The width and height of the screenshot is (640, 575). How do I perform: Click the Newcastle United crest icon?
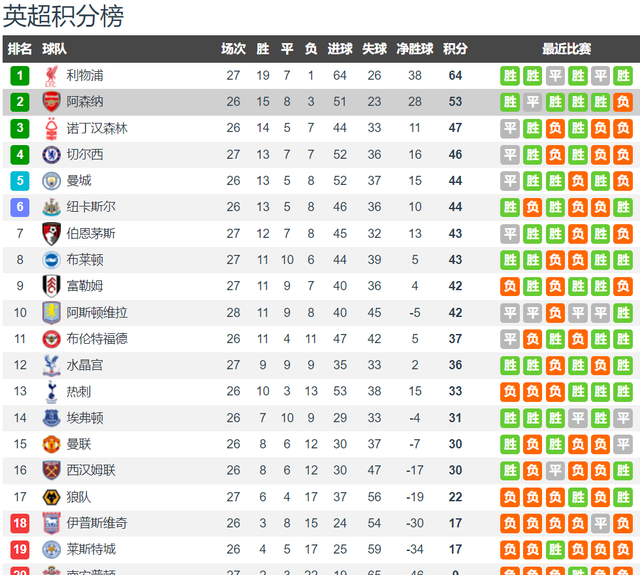coord(51,207)
